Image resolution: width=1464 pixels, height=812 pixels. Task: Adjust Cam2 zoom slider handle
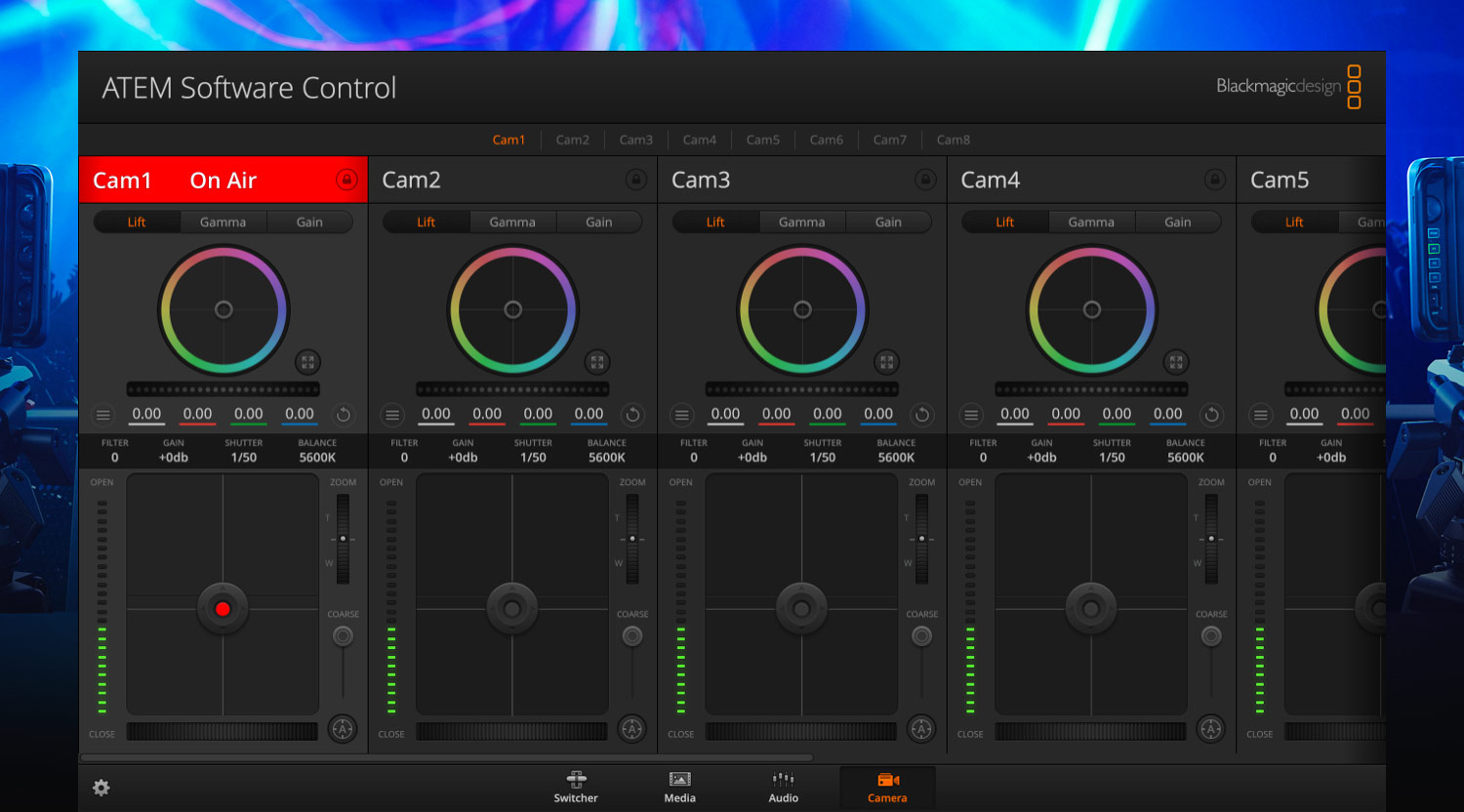(632, 538)
